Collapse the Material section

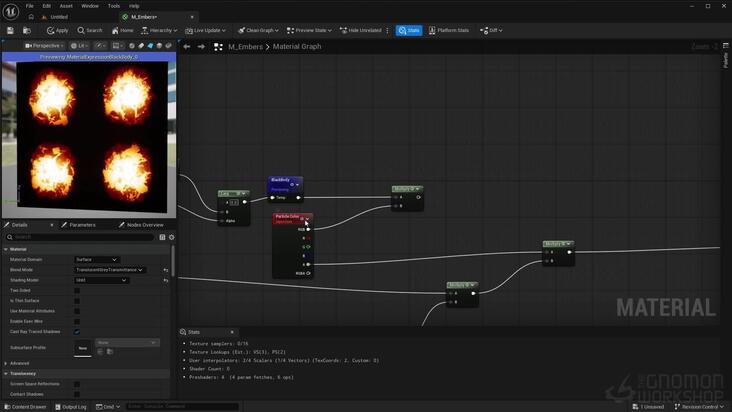point(6,249)
